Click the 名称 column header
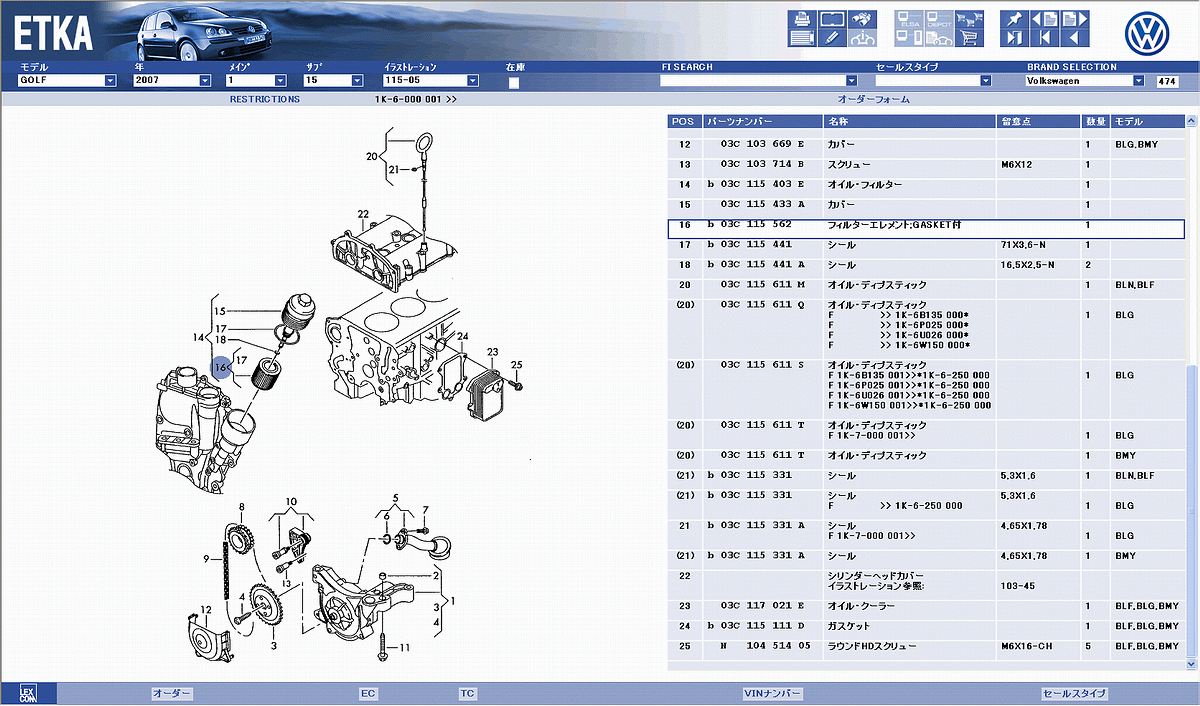The width and height of the screenshot is (1200, 706). tap(909, 121)
